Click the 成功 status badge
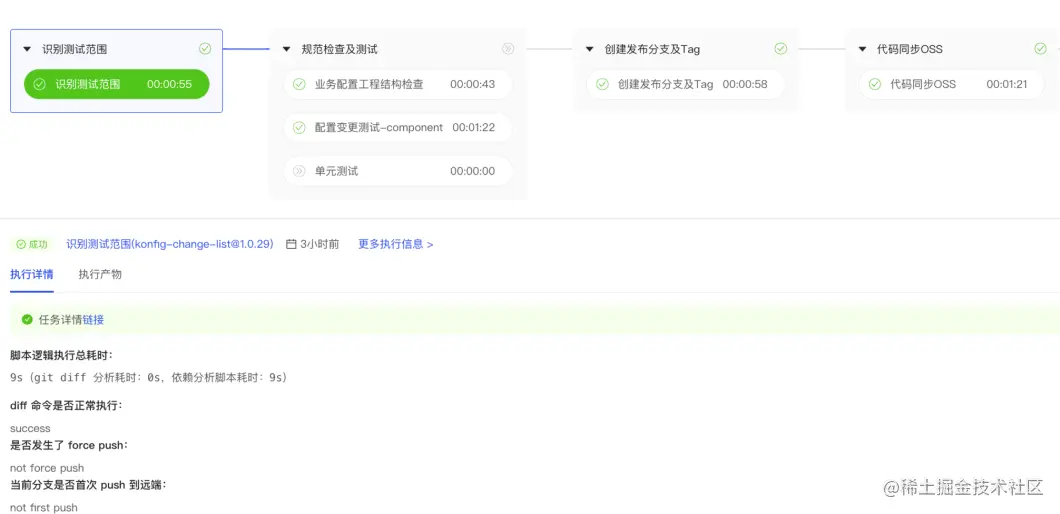The height and width of the screenshot is (514, 1060). click(32, 244)
